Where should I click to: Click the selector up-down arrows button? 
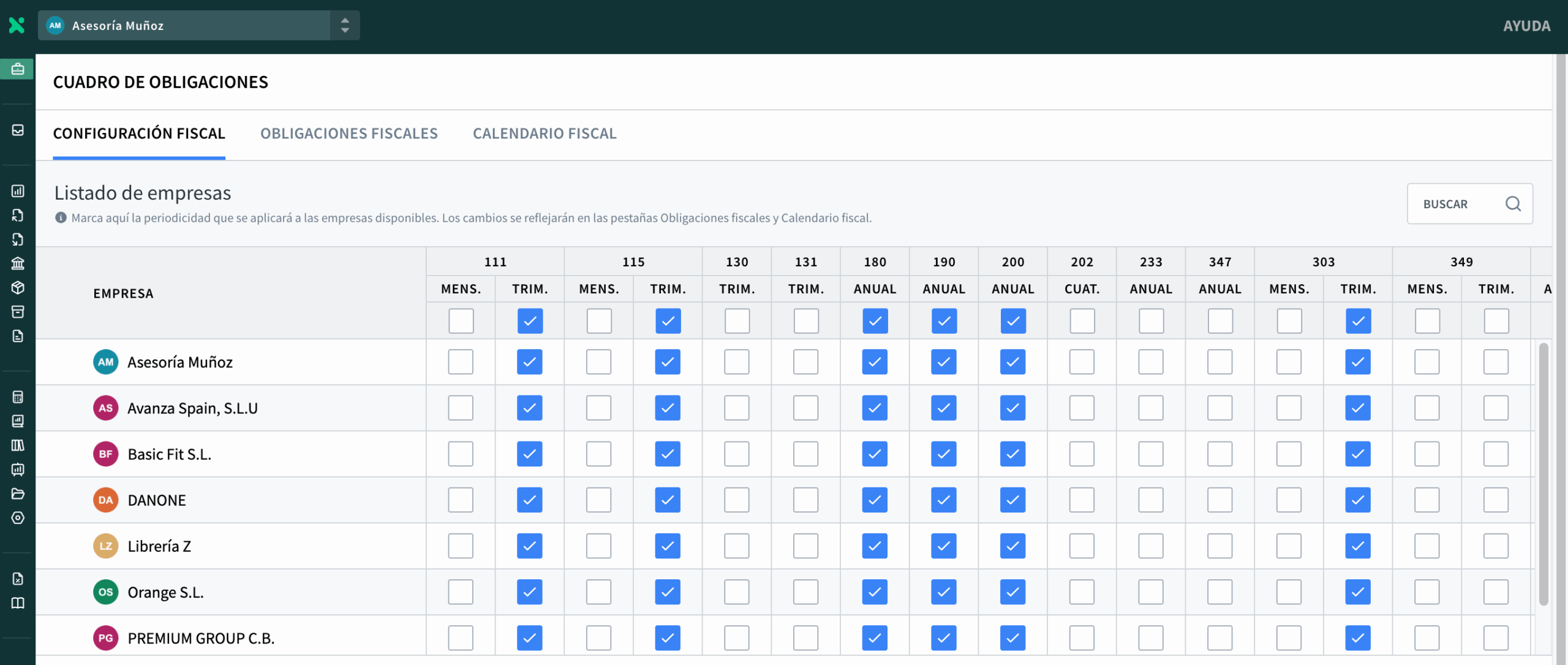[345, 25]
